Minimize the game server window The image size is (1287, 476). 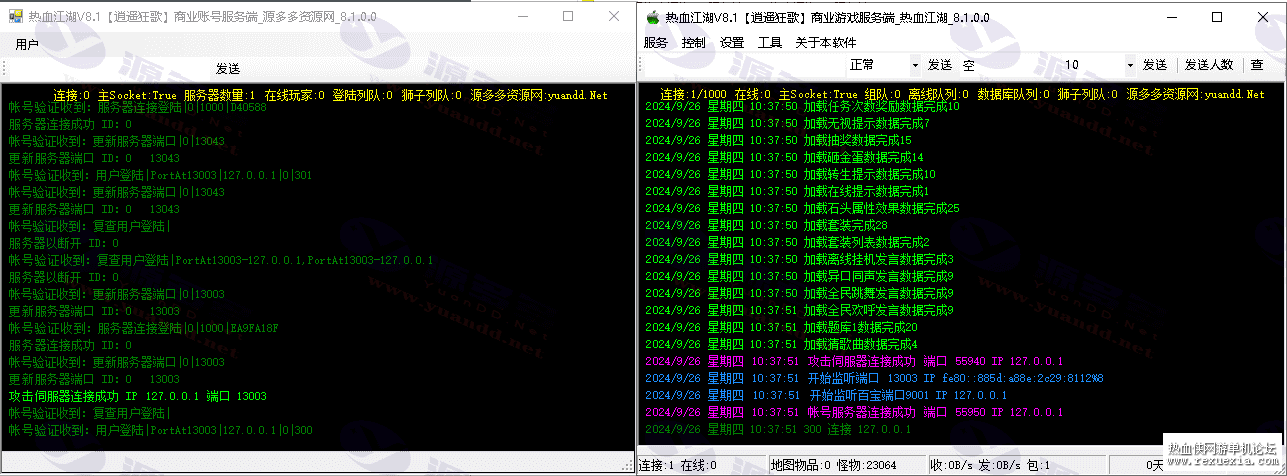pyautogui.click(x=1171, y=16)
